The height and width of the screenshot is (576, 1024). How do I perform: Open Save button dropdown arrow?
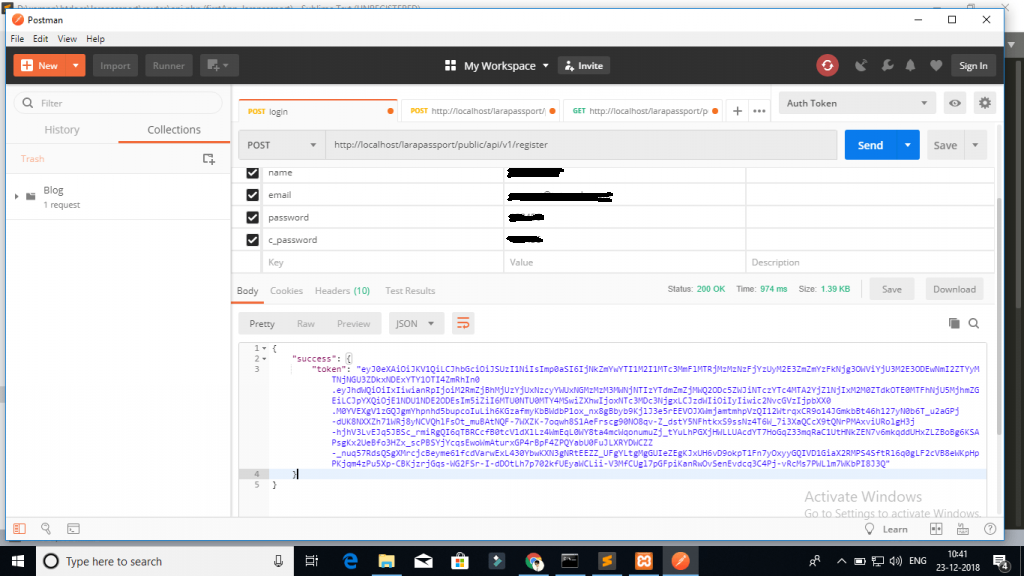(975, 145)
